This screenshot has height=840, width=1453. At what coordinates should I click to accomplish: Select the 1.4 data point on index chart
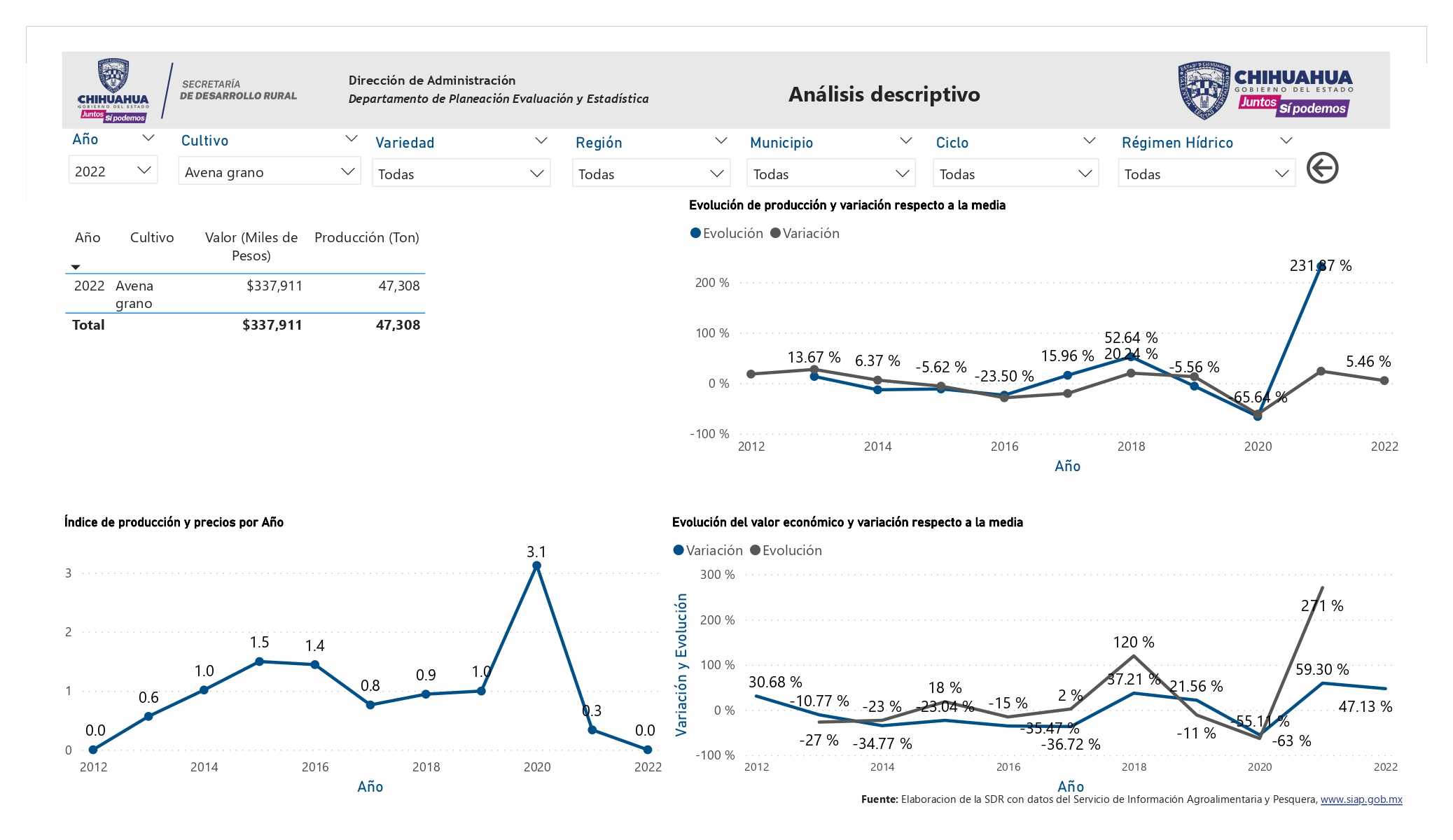click(x=315, y=664)
